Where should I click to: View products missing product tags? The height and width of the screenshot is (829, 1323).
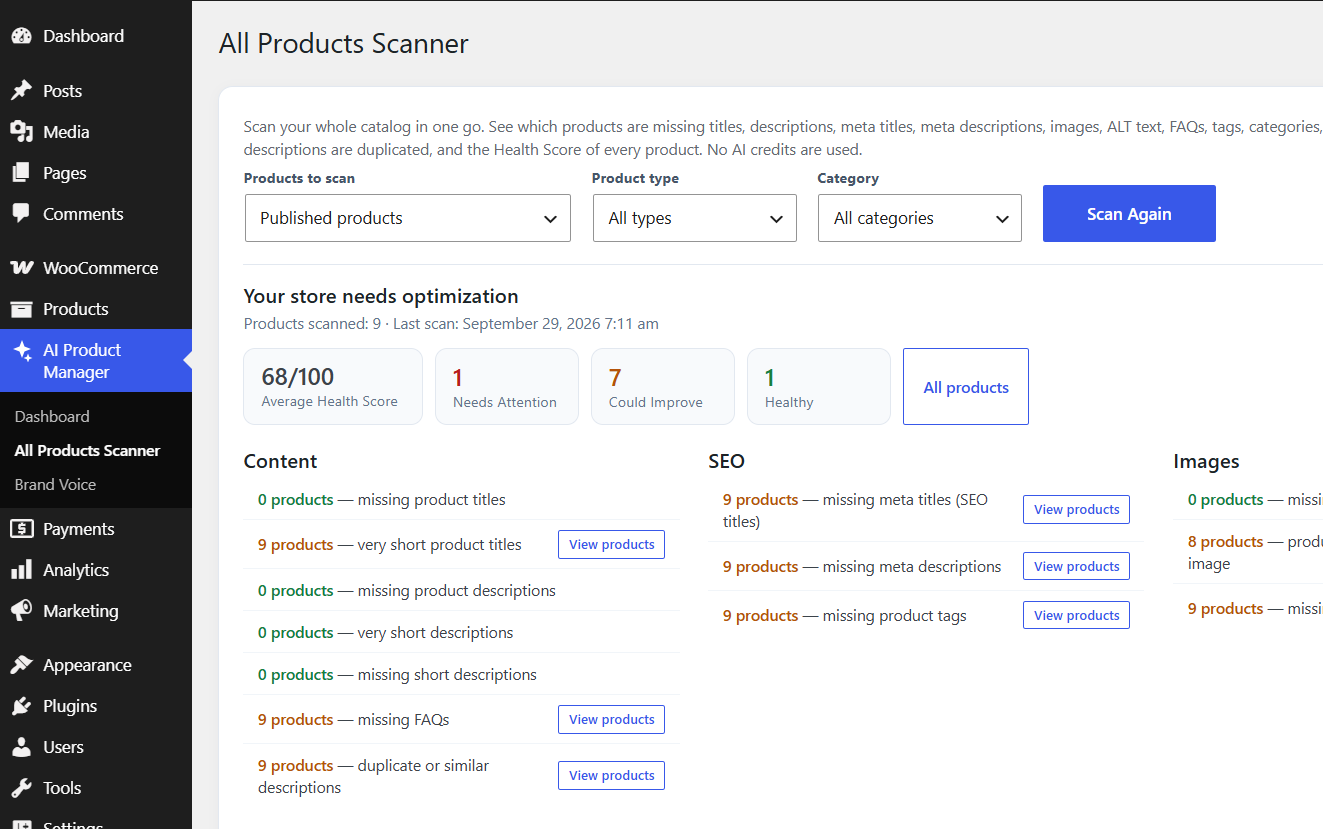tap(1076, 615)
